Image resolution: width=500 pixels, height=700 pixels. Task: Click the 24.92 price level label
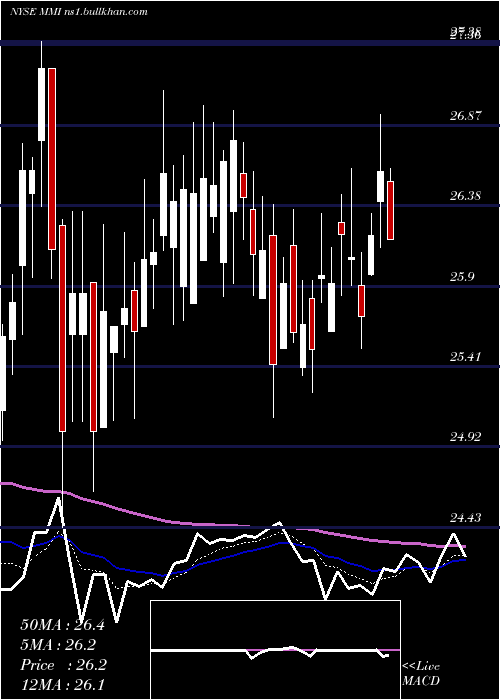coord(466,437)
